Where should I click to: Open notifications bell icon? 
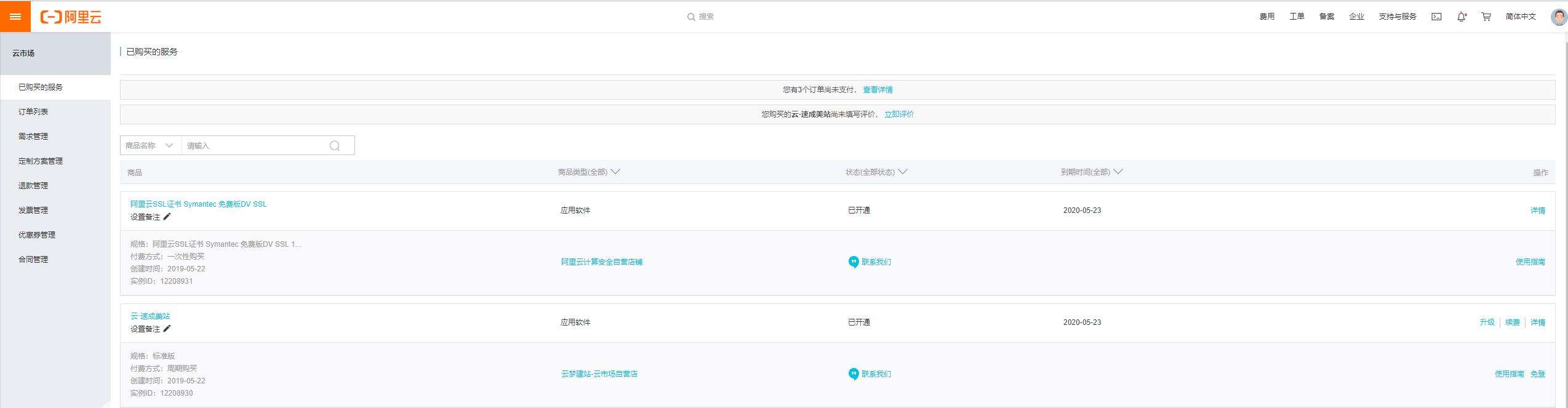(x=1462, y=17)
